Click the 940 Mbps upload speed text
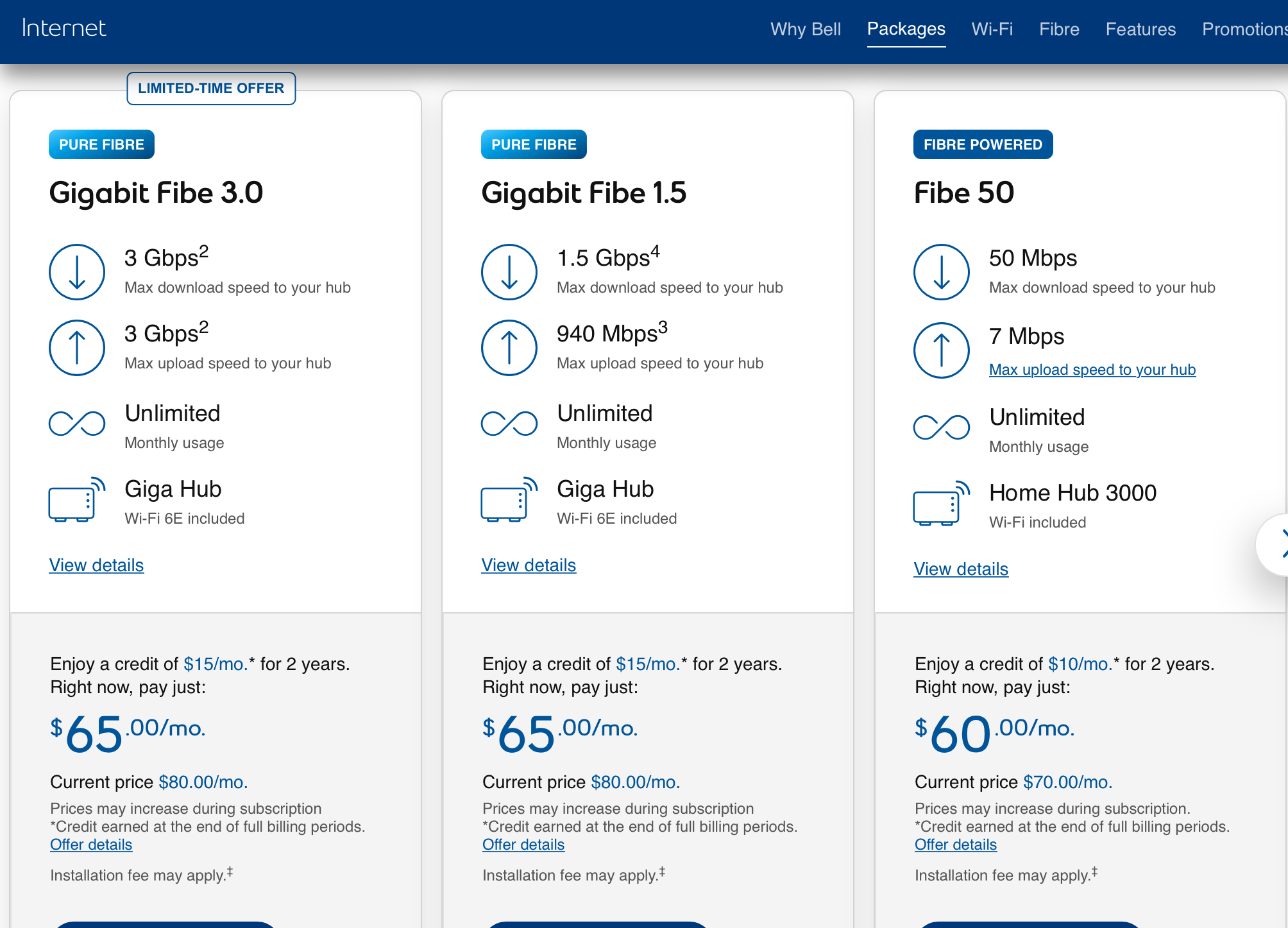The height and width of the screenshot is (928, 1288). (x=612, y=333)
